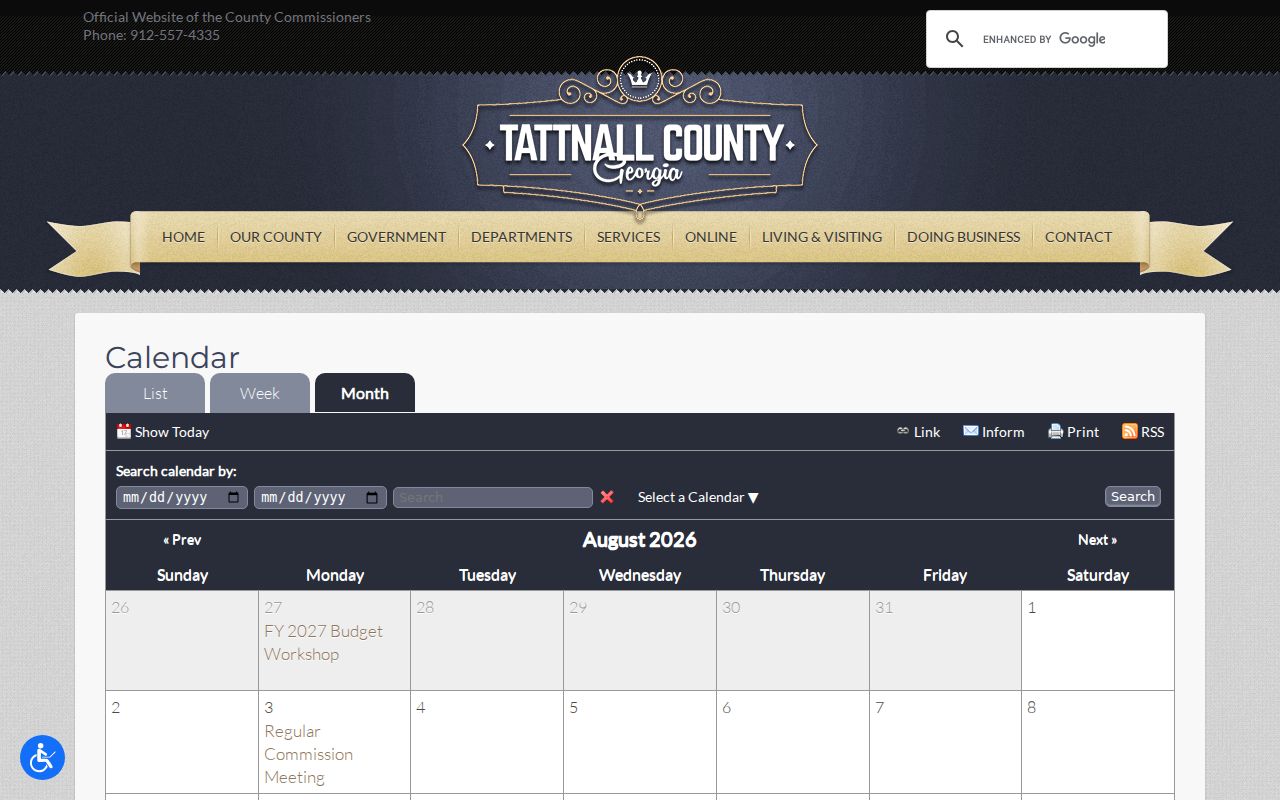
Task: Click the Google search magnifier icon
Action: [x=954, y=39]
